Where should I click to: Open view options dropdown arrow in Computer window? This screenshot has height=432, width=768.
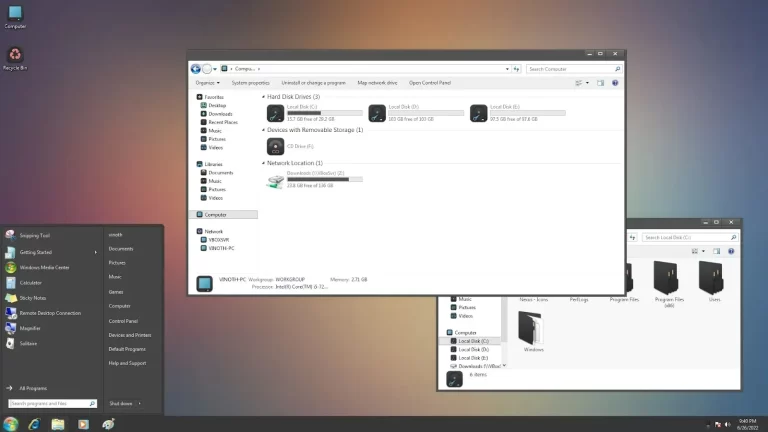pyautogui.click(x=587, y=83)
